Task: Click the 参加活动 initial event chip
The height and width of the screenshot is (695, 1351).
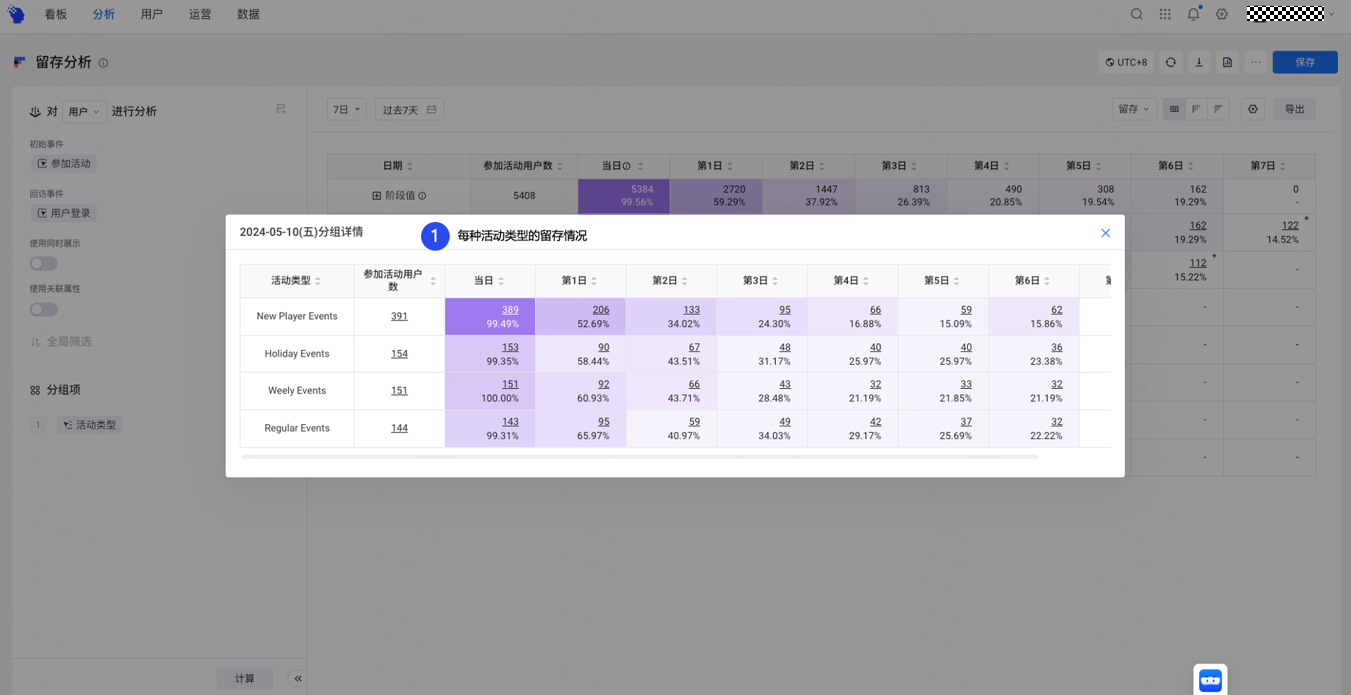Action: click(x=64, y=164)
